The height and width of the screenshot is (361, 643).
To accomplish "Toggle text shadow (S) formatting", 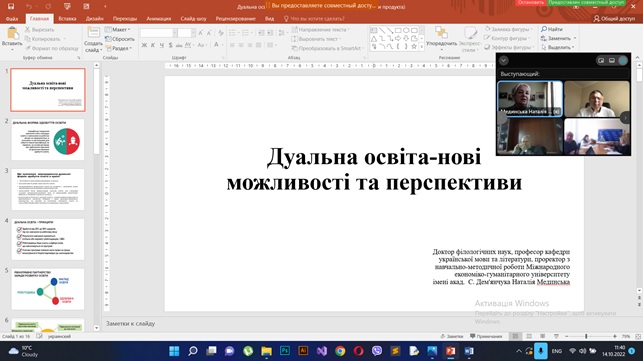I will tap(170, 45).
